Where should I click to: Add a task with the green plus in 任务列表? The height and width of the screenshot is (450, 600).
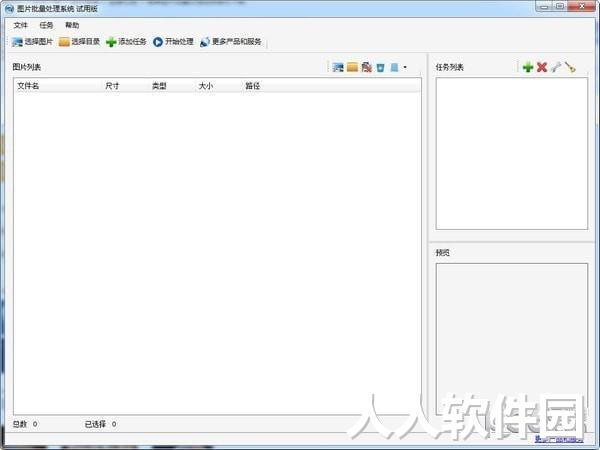[x=528, y=67]
